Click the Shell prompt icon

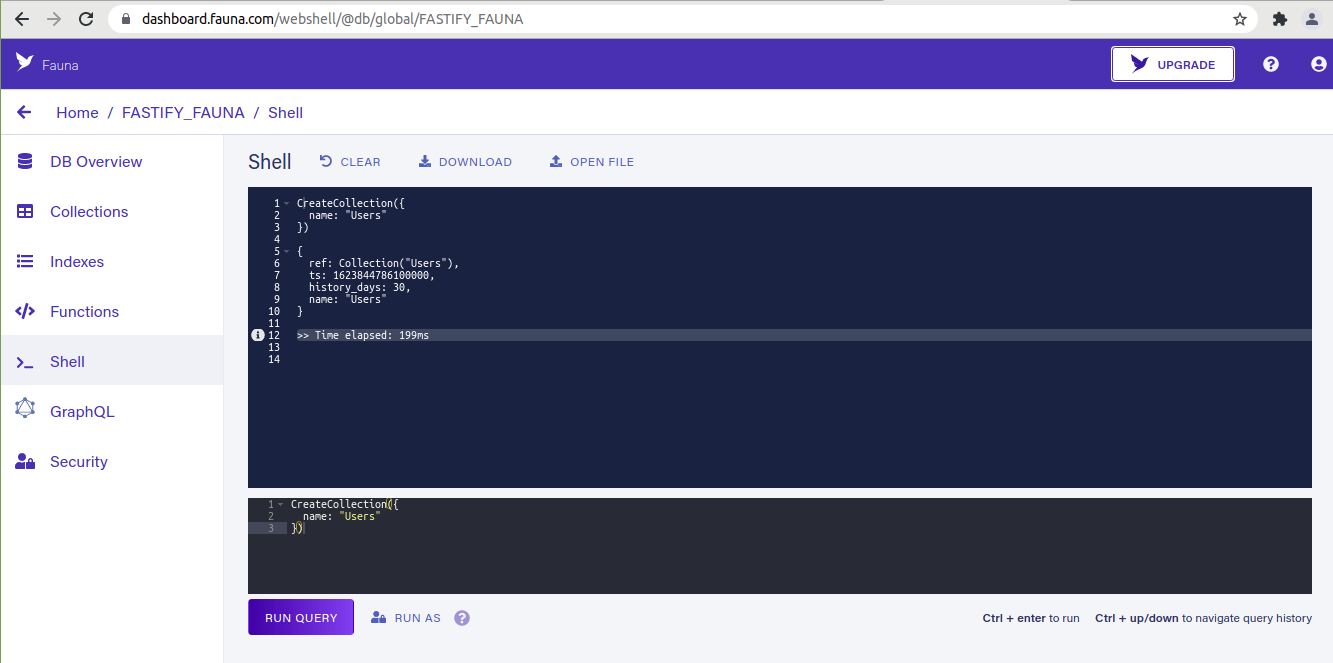point(25,362)
